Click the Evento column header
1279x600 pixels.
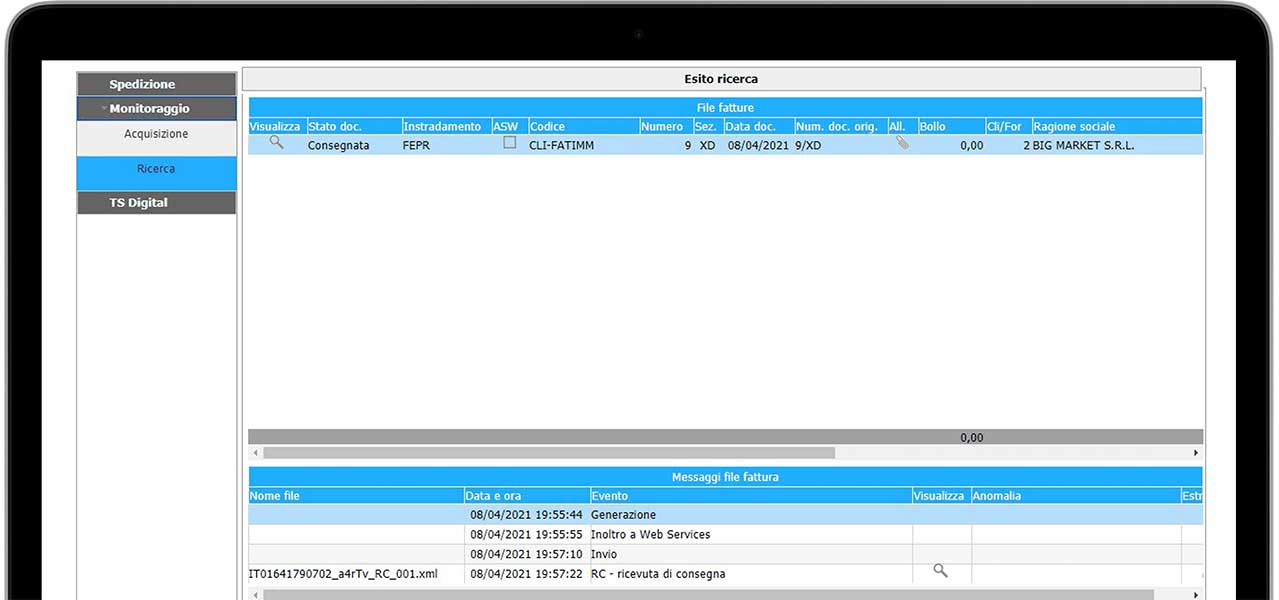[x=751, y=496]
